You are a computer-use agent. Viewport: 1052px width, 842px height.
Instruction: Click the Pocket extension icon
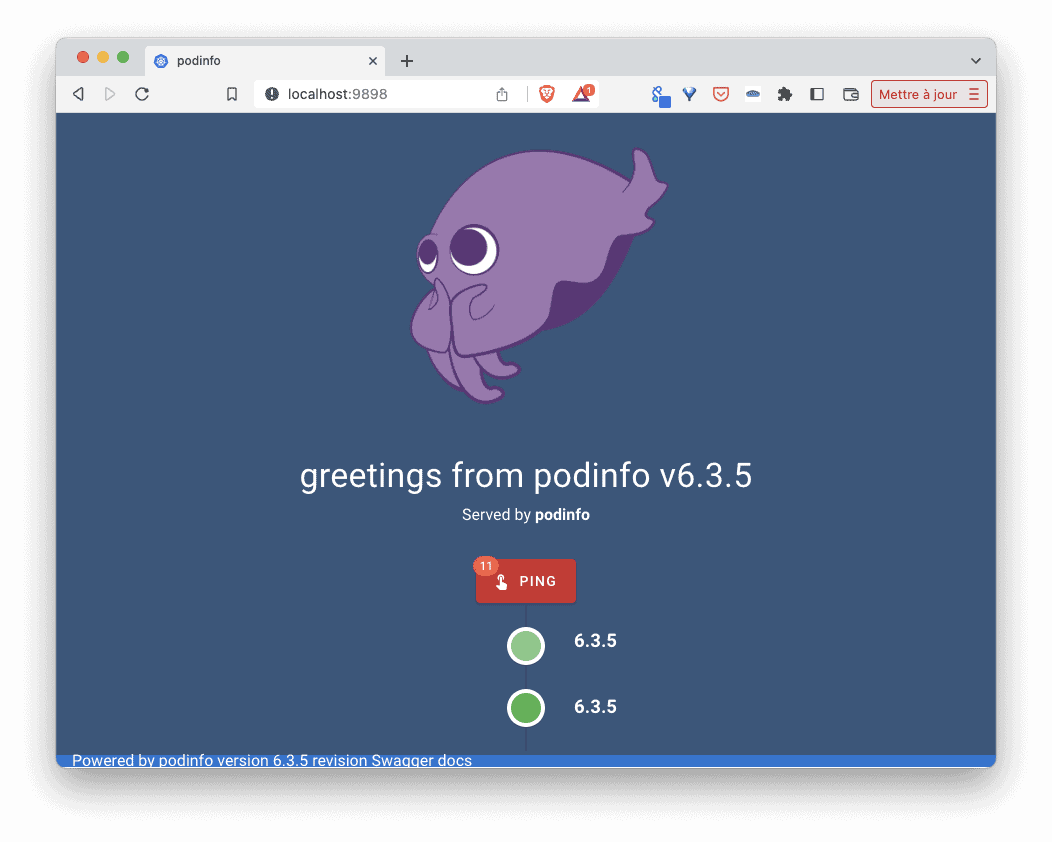tap(721, 94)
